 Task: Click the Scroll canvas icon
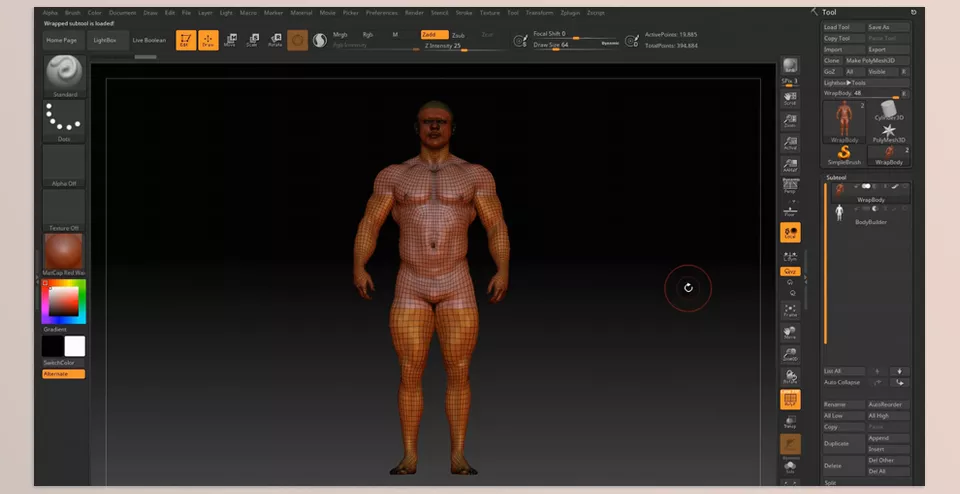790,98
